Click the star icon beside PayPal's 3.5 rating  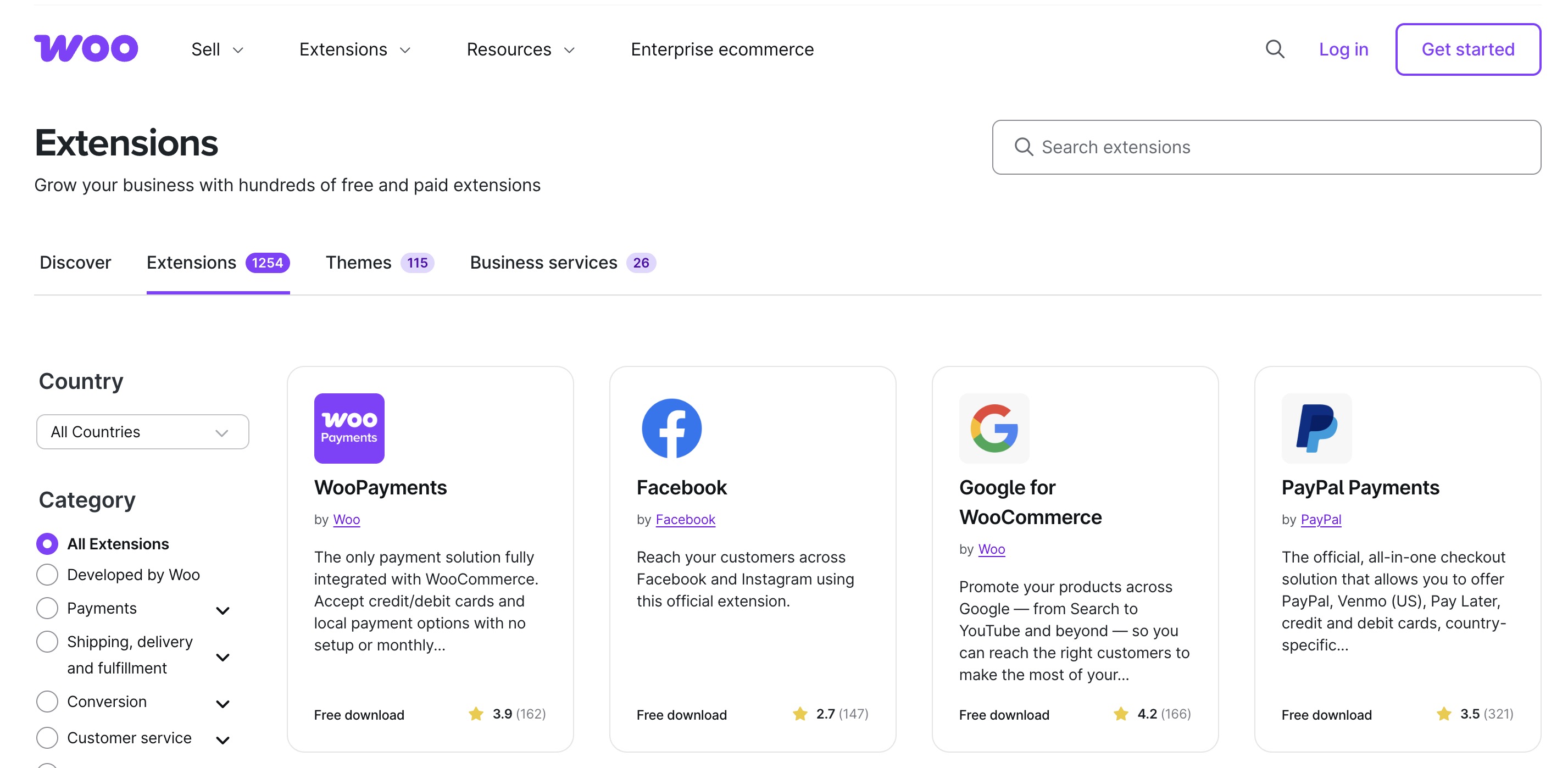coord(1443,714)
